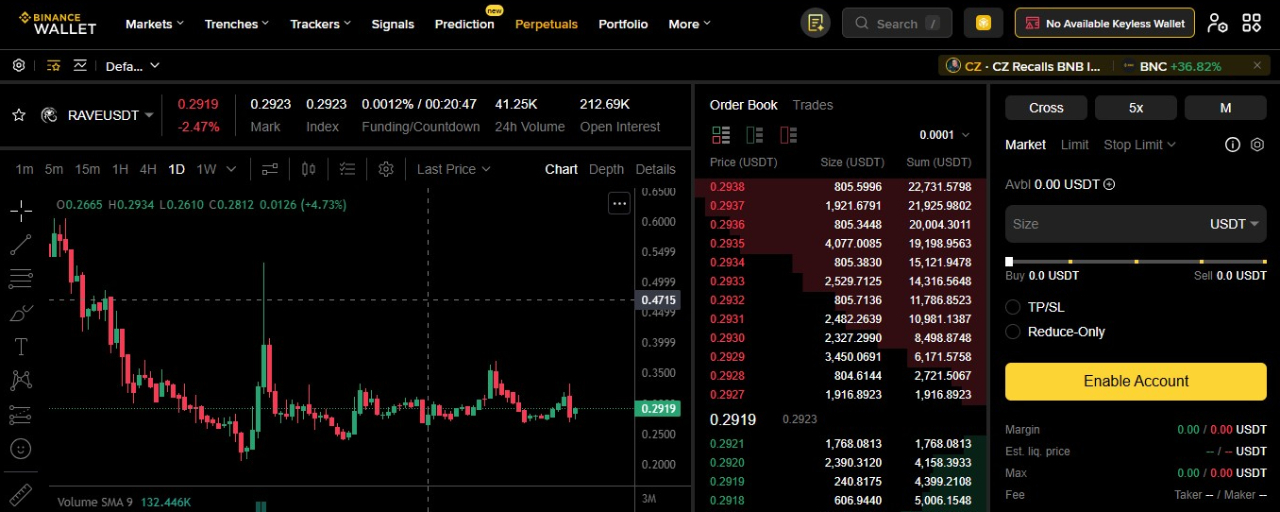Dismiss the news ticker banner
1280x512 pixels.
1257,66
